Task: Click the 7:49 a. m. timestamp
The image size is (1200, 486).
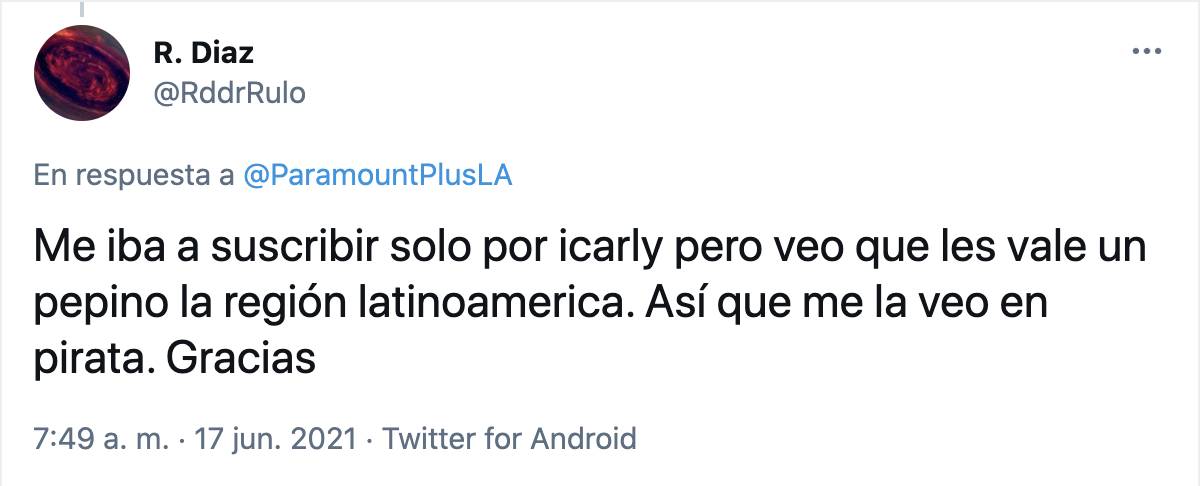Action: [x=94, y=439]
